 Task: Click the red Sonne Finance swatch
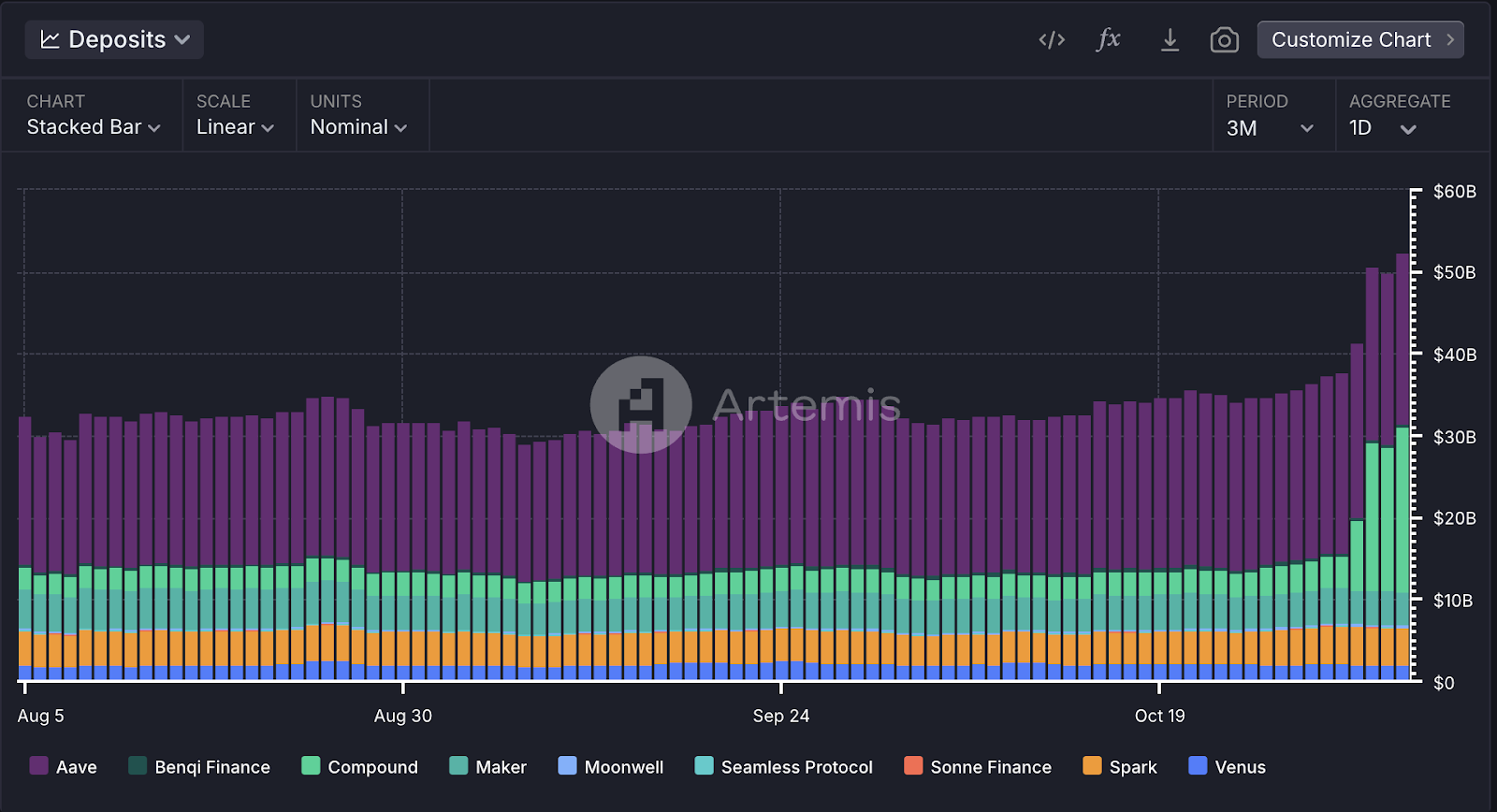click(913, 765)
